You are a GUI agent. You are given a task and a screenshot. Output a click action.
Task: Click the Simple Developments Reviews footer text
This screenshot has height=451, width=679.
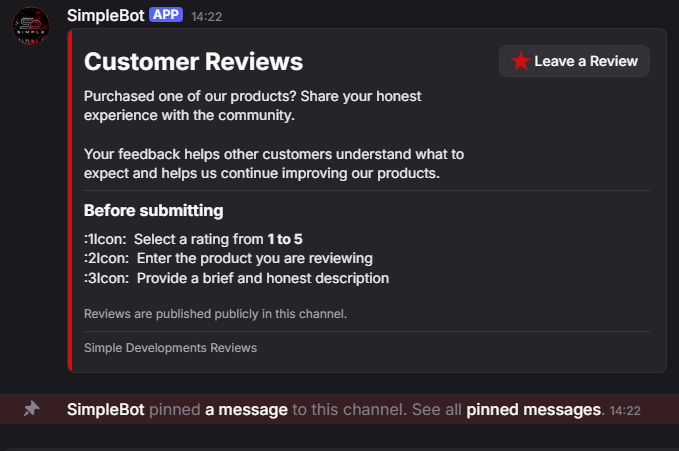click(170, 348)
